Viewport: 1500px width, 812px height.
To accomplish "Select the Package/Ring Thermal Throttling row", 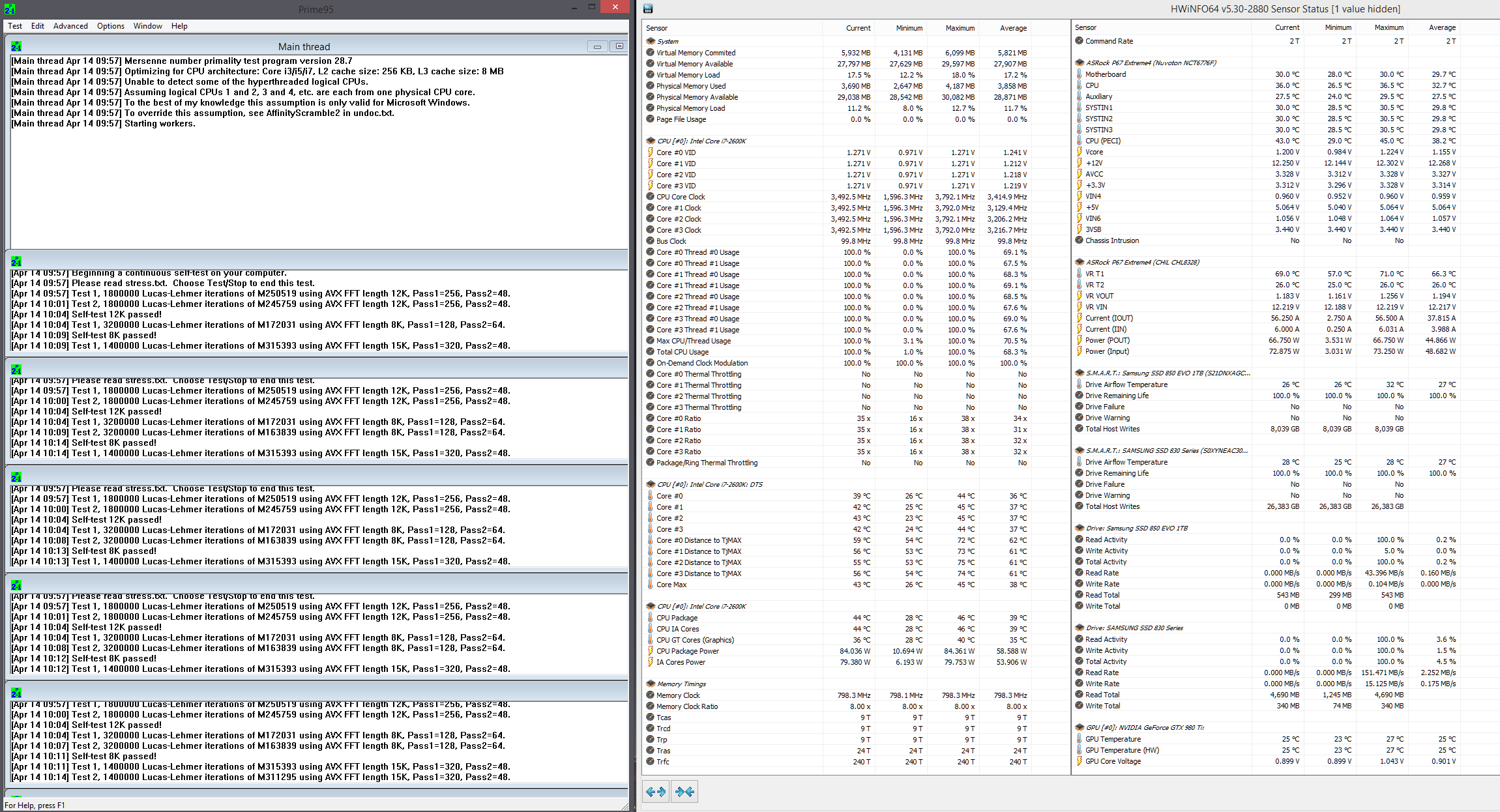I will coord(836,463).
